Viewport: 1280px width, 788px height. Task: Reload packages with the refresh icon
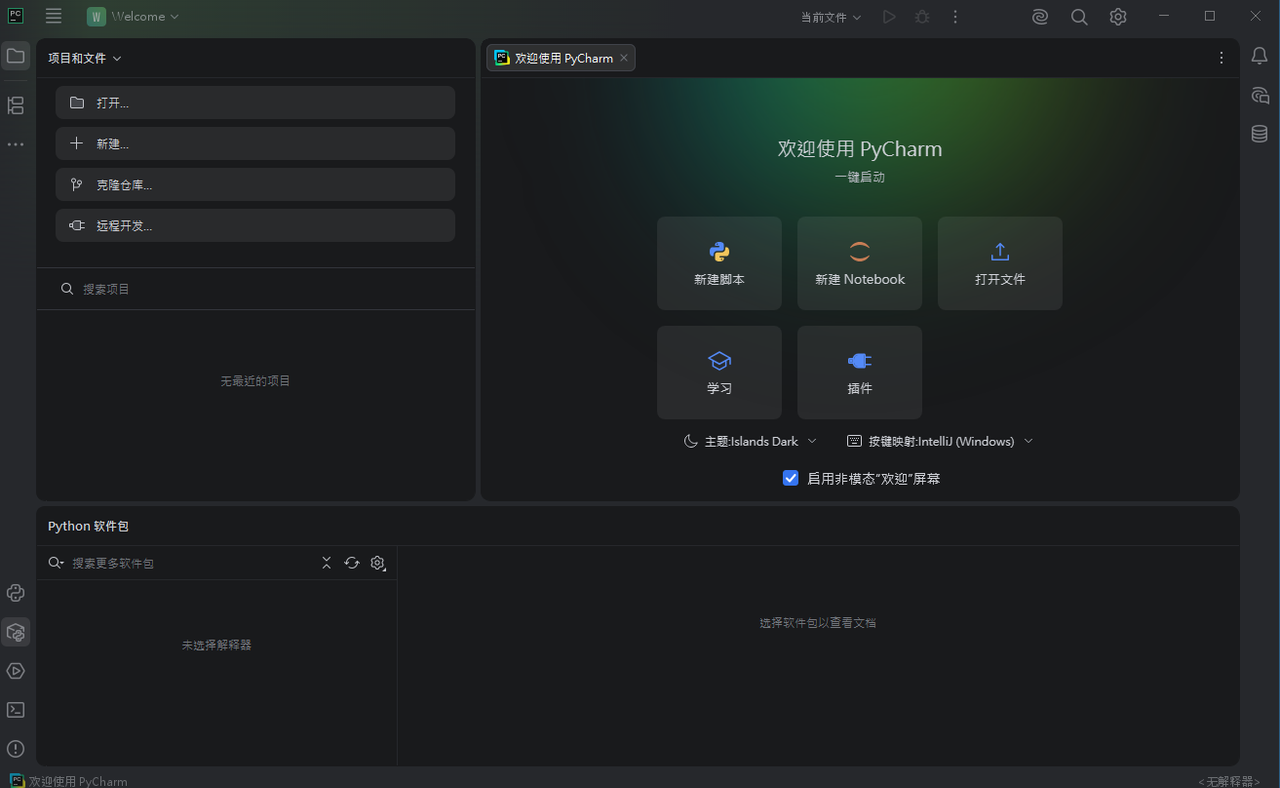[352, 563]
